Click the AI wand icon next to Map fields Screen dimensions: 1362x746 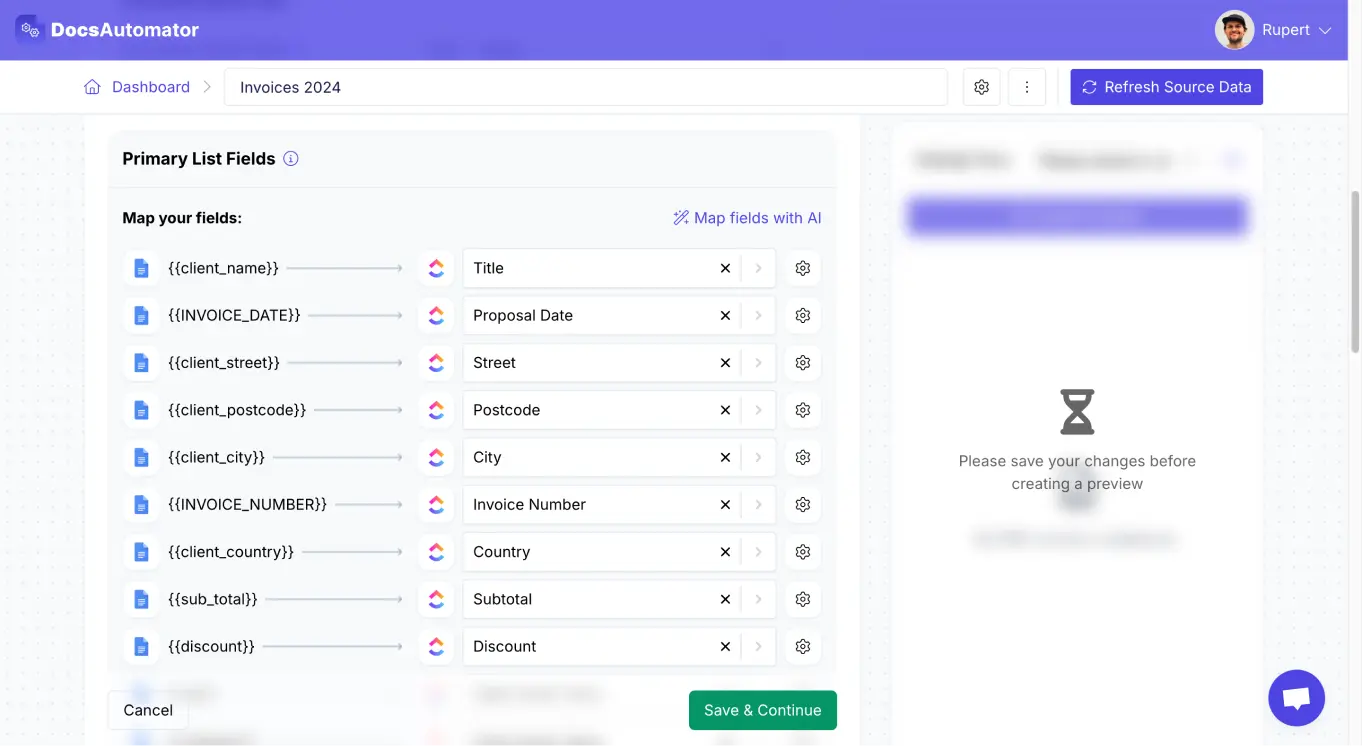(x=681, y=217)
